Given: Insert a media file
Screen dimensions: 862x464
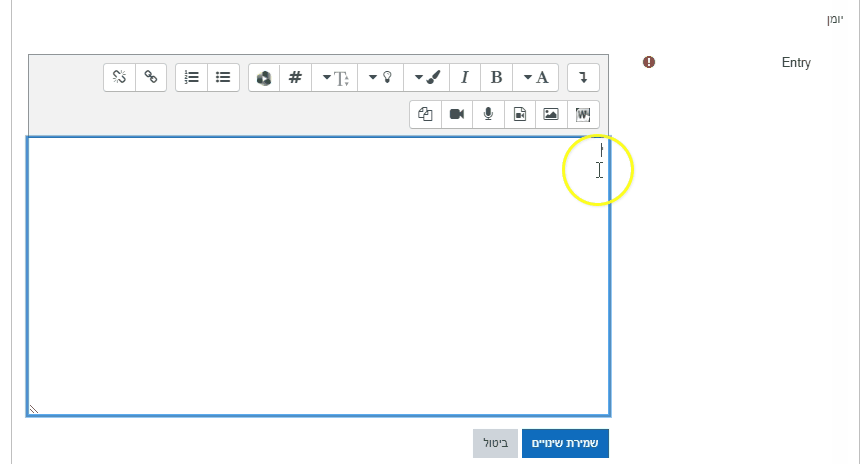Looking at the screenshot, I should click(520, 114).
